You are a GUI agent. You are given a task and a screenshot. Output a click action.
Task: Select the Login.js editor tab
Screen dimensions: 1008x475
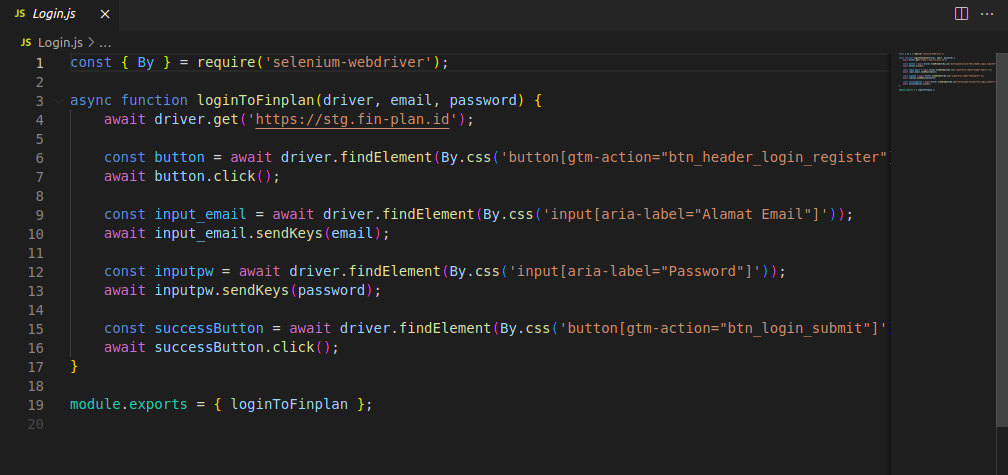[x=55, y=14]
